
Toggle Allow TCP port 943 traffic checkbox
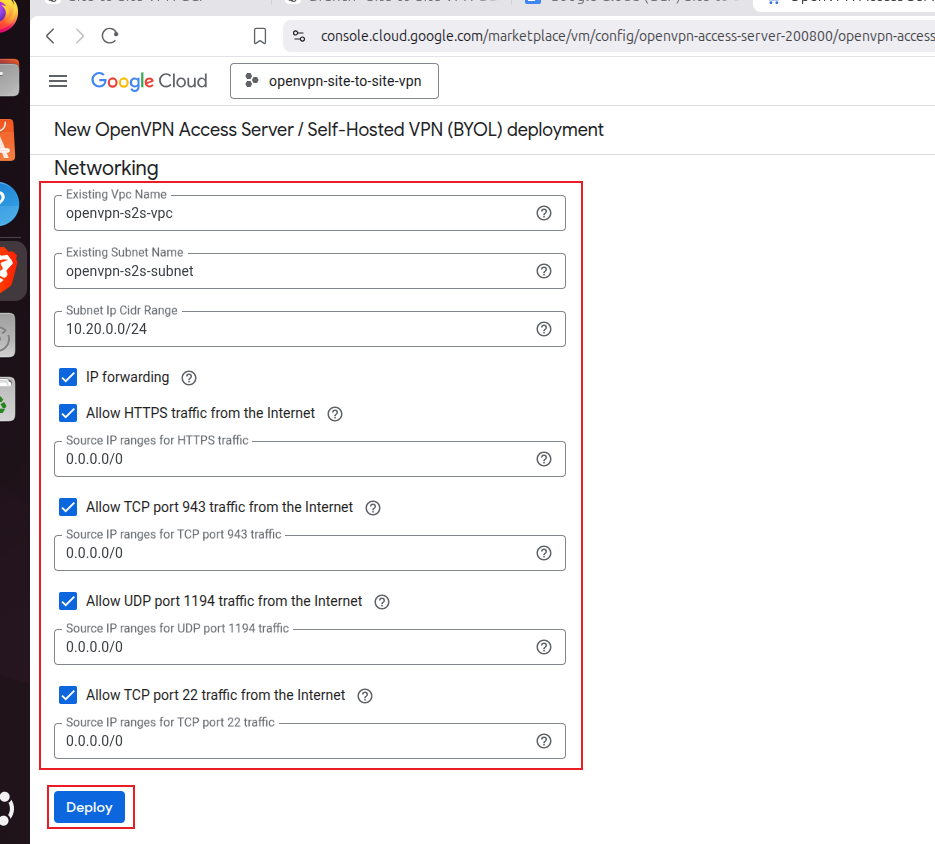68,508
